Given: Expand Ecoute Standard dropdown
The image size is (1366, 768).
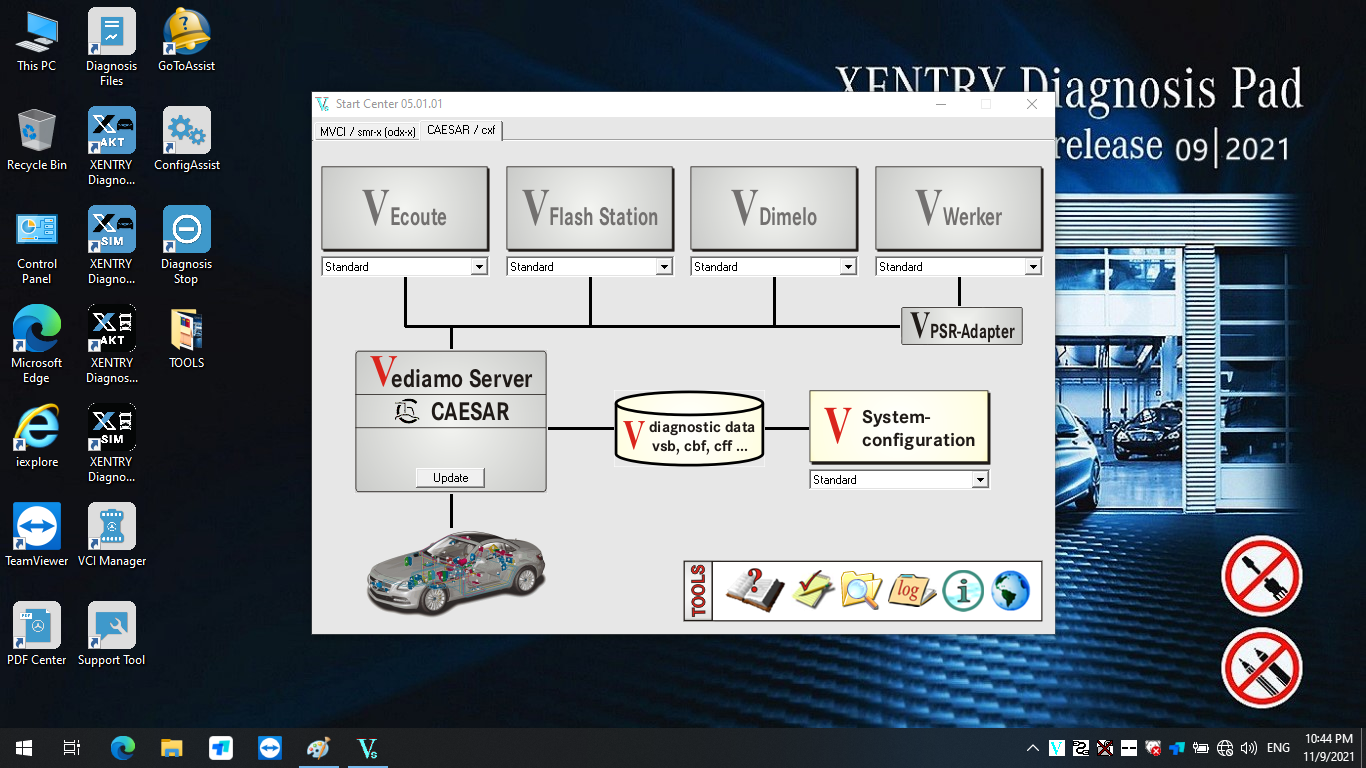Looking at the screenshot, I should [x=479, y=267].
